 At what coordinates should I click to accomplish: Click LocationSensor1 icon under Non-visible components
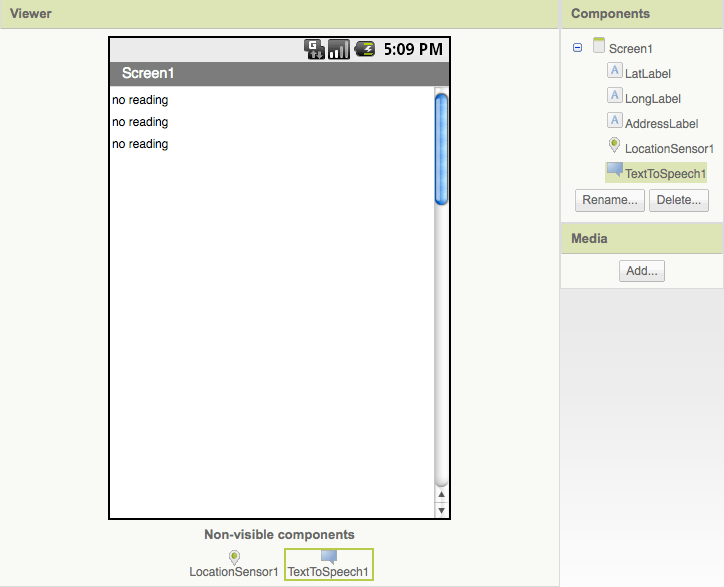[x=235, y=557]
